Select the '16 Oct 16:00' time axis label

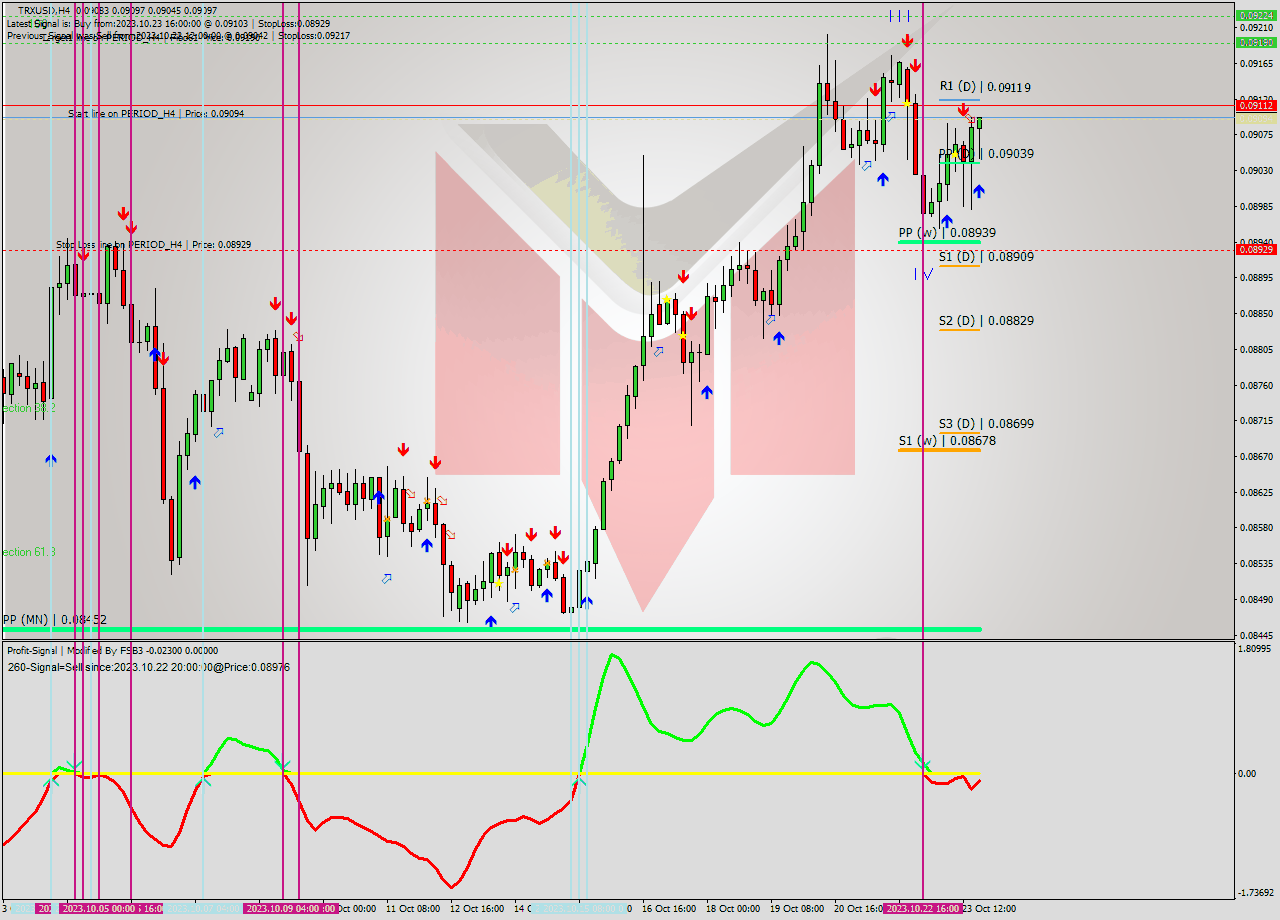669,908
